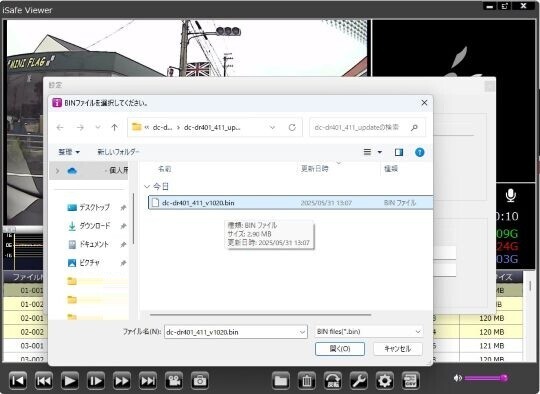
Task: Click the flip/rotate video icon
Action: coord(333,381)
